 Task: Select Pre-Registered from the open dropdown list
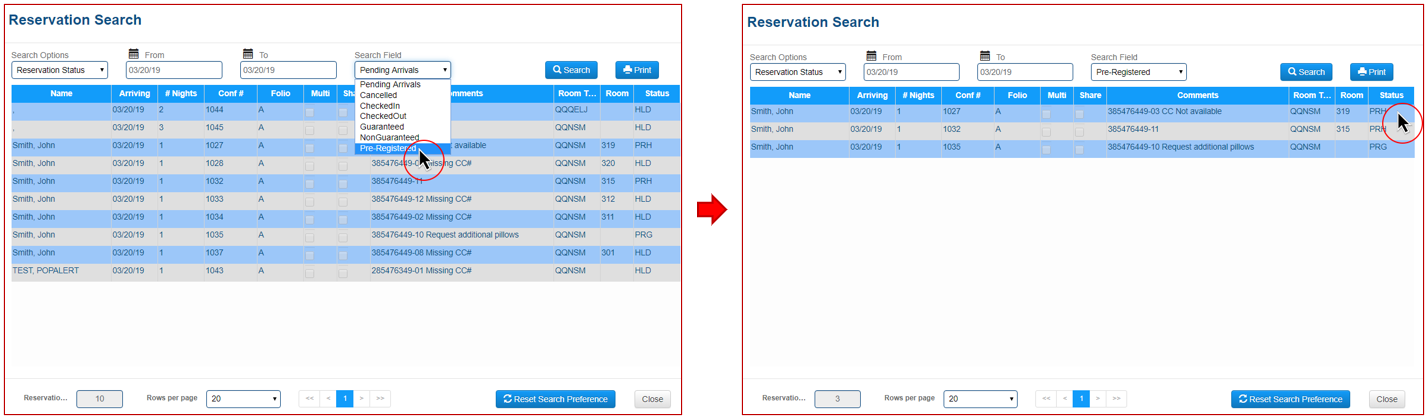(x=389, y=149)
